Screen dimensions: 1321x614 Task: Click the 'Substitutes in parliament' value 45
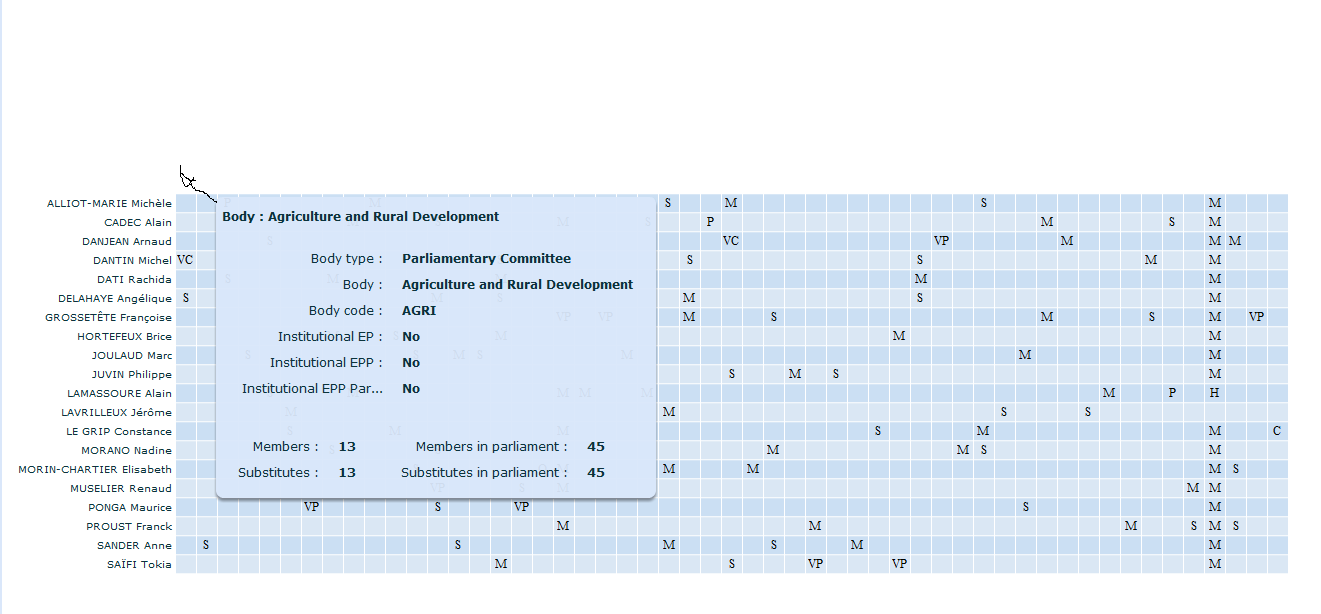[596, 473]
